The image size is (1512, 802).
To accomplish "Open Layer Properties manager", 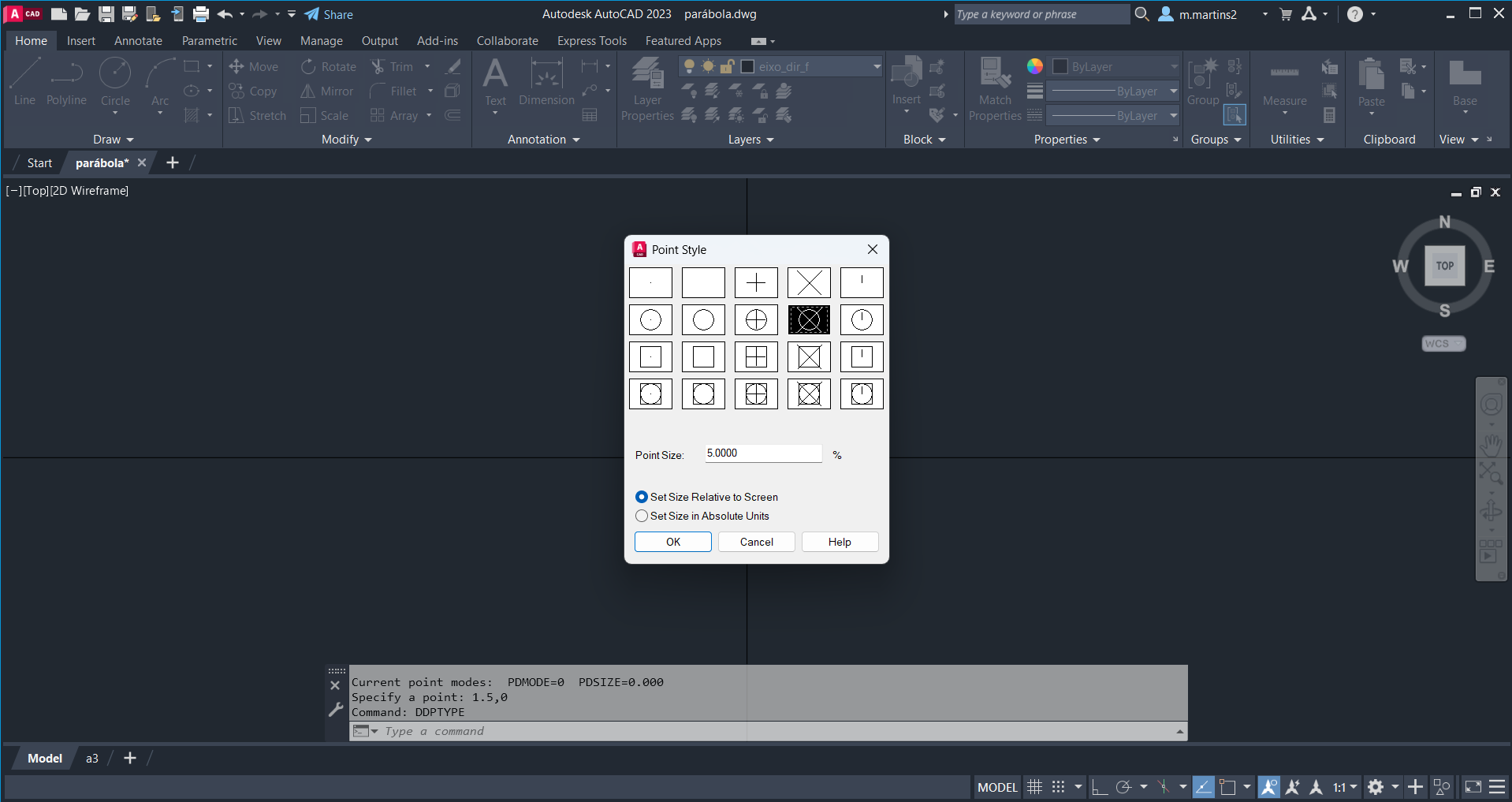I will (647, 89).
